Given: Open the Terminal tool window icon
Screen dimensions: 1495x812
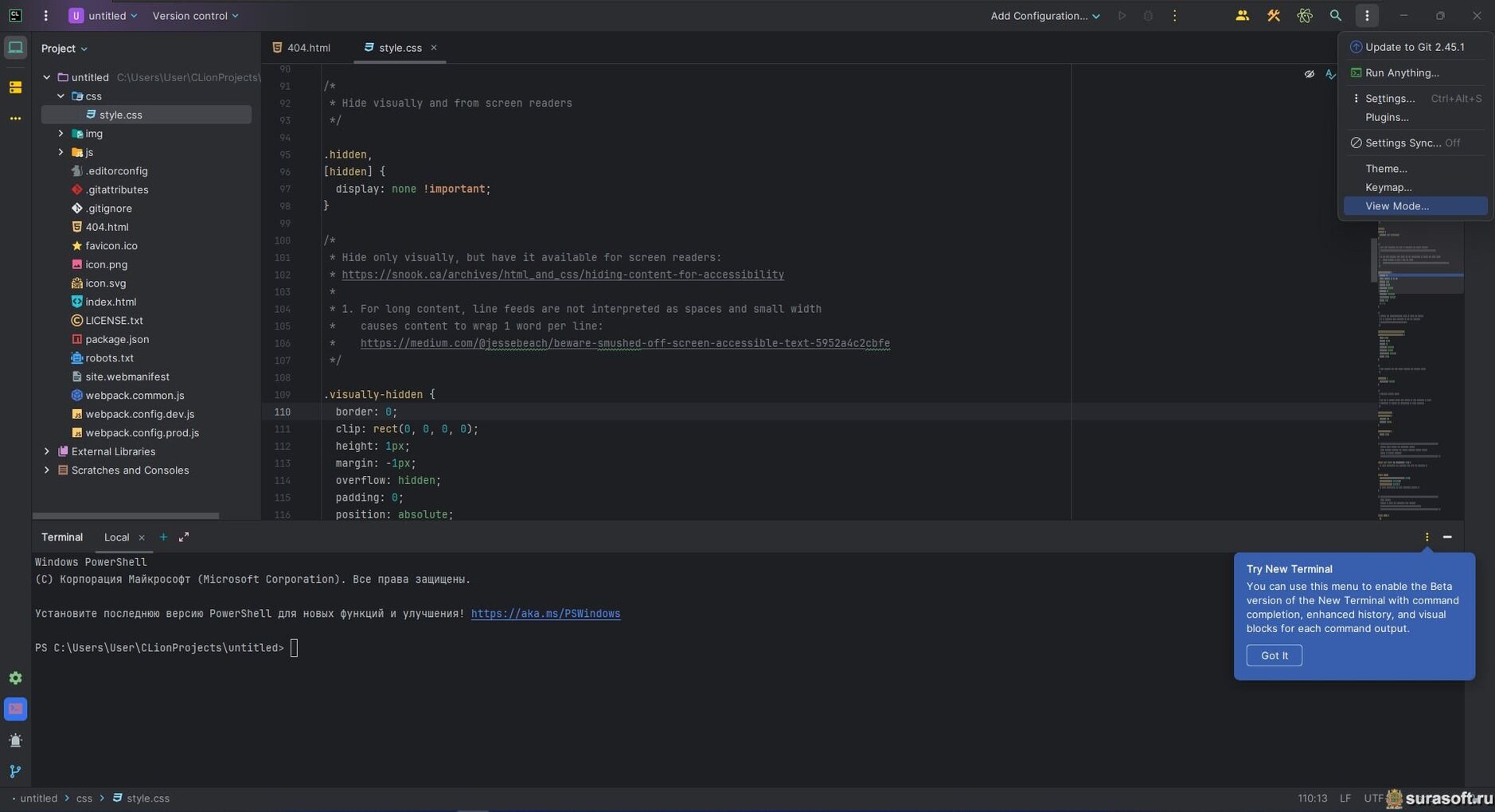Looking at the screenshot, I should (15, 709).
